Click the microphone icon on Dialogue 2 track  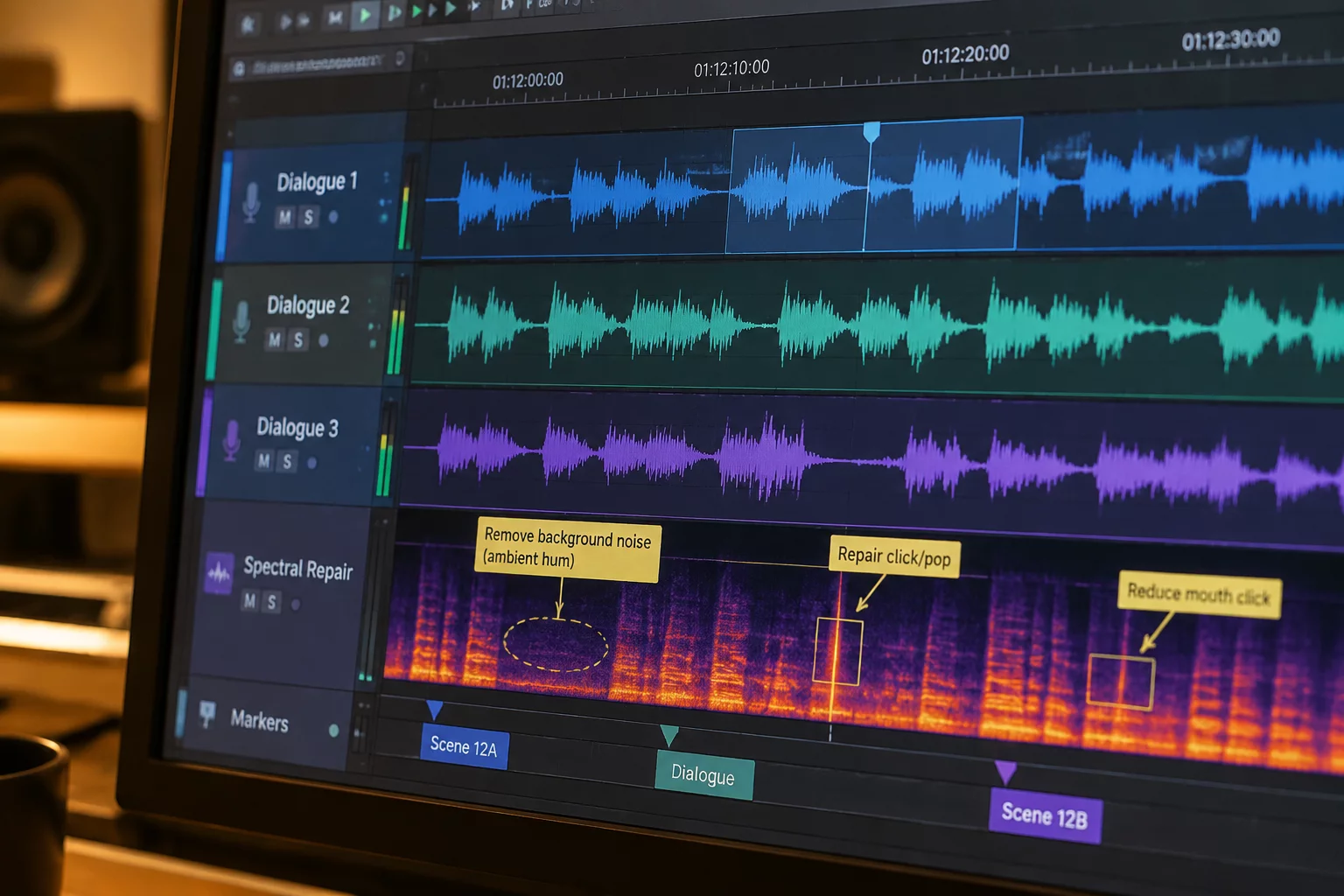tap(241, 322)
